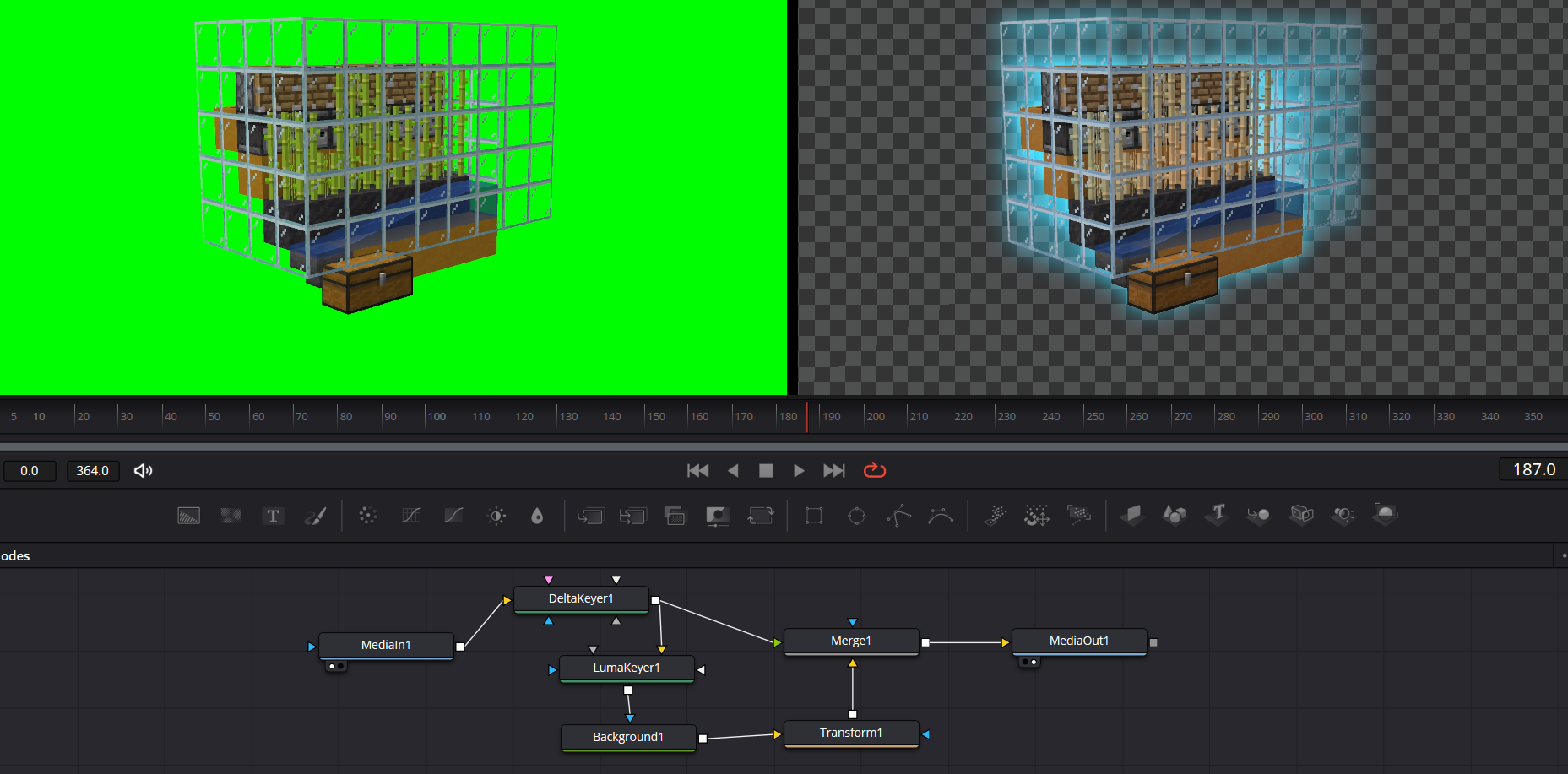Add a Rectangle mask
This screenshot has width=1568, height=774.
coord(814,515)
